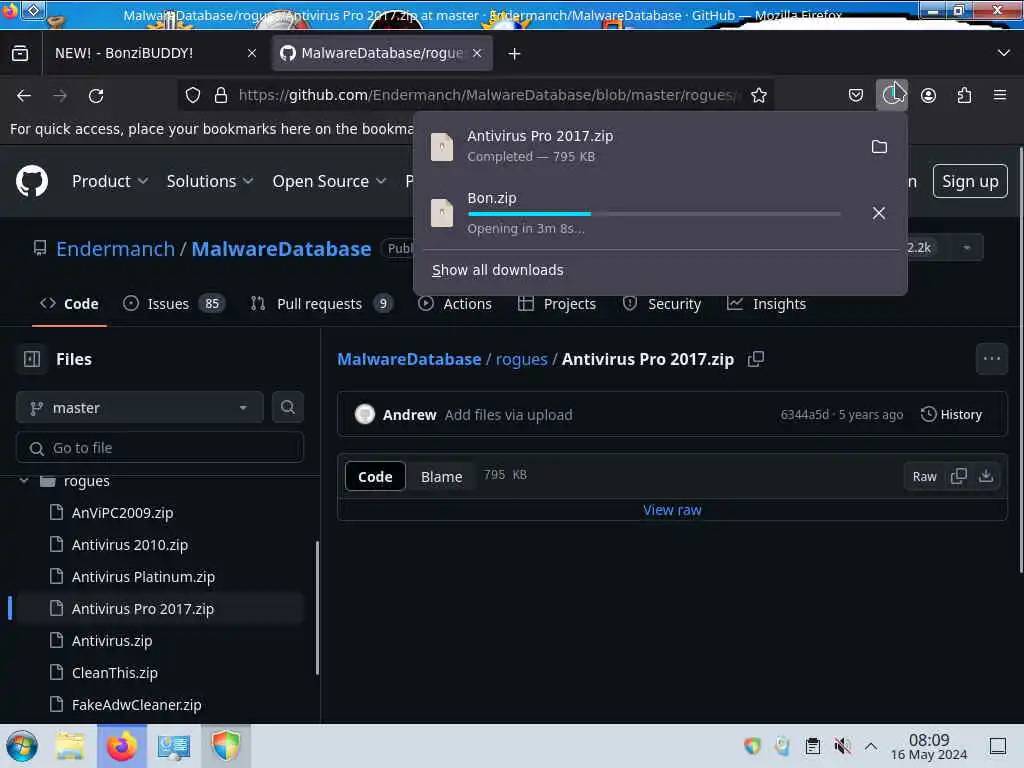The image size is (1024, 768).
Task: Open the Issues tab
Action: [174, 304]
